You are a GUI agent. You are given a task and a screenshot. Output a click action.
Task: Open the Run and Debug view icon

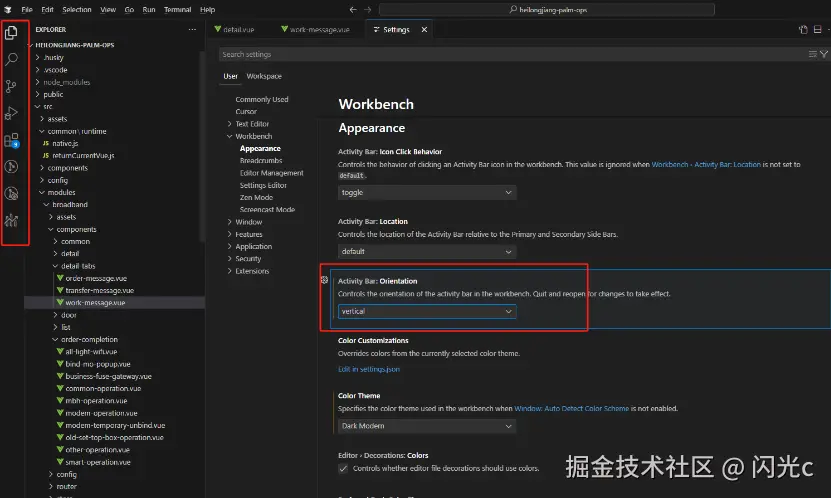(11, 113)
